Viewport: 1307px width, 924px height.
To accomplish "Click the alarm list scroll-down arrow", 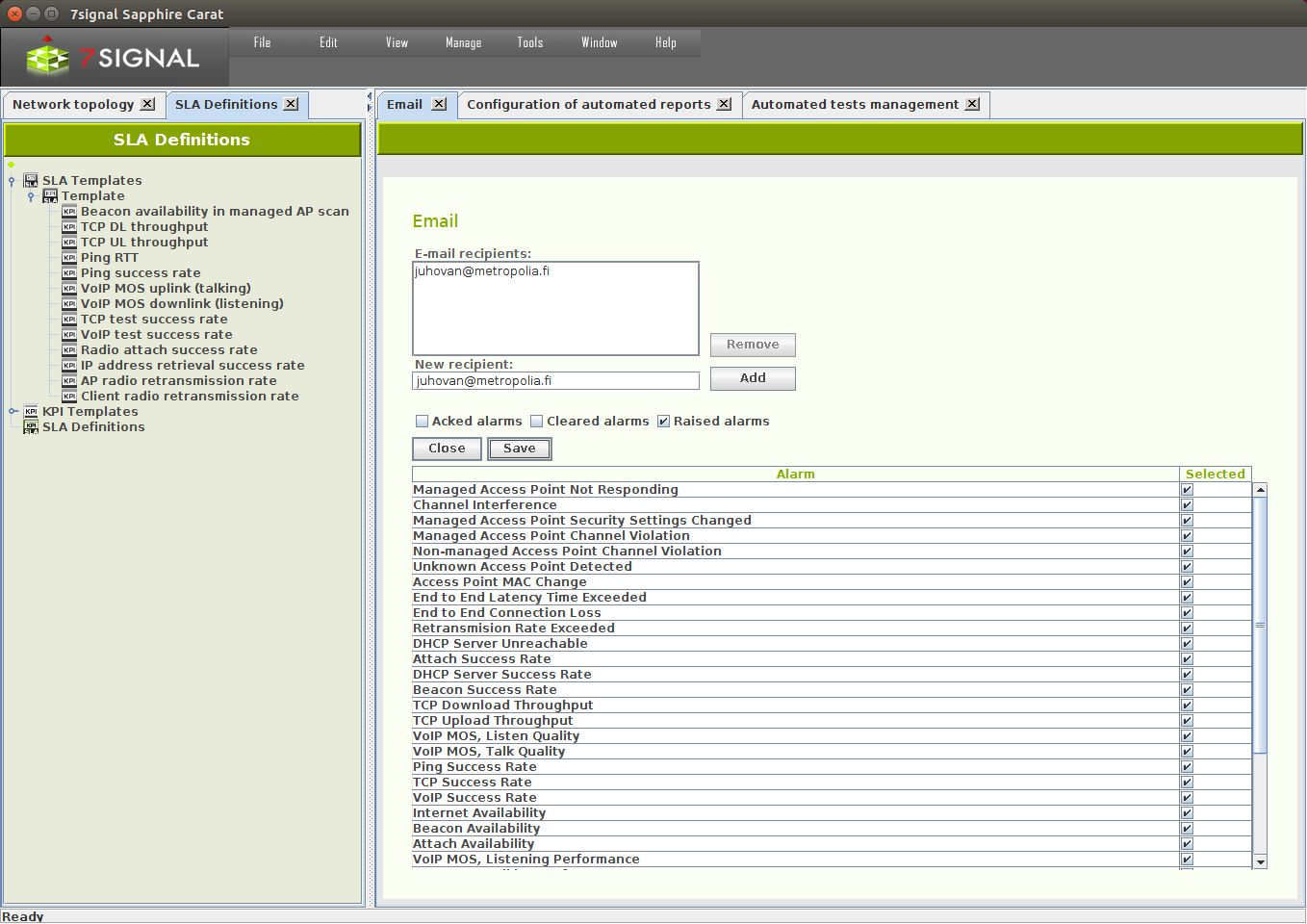I will [x=1260, y=861].
